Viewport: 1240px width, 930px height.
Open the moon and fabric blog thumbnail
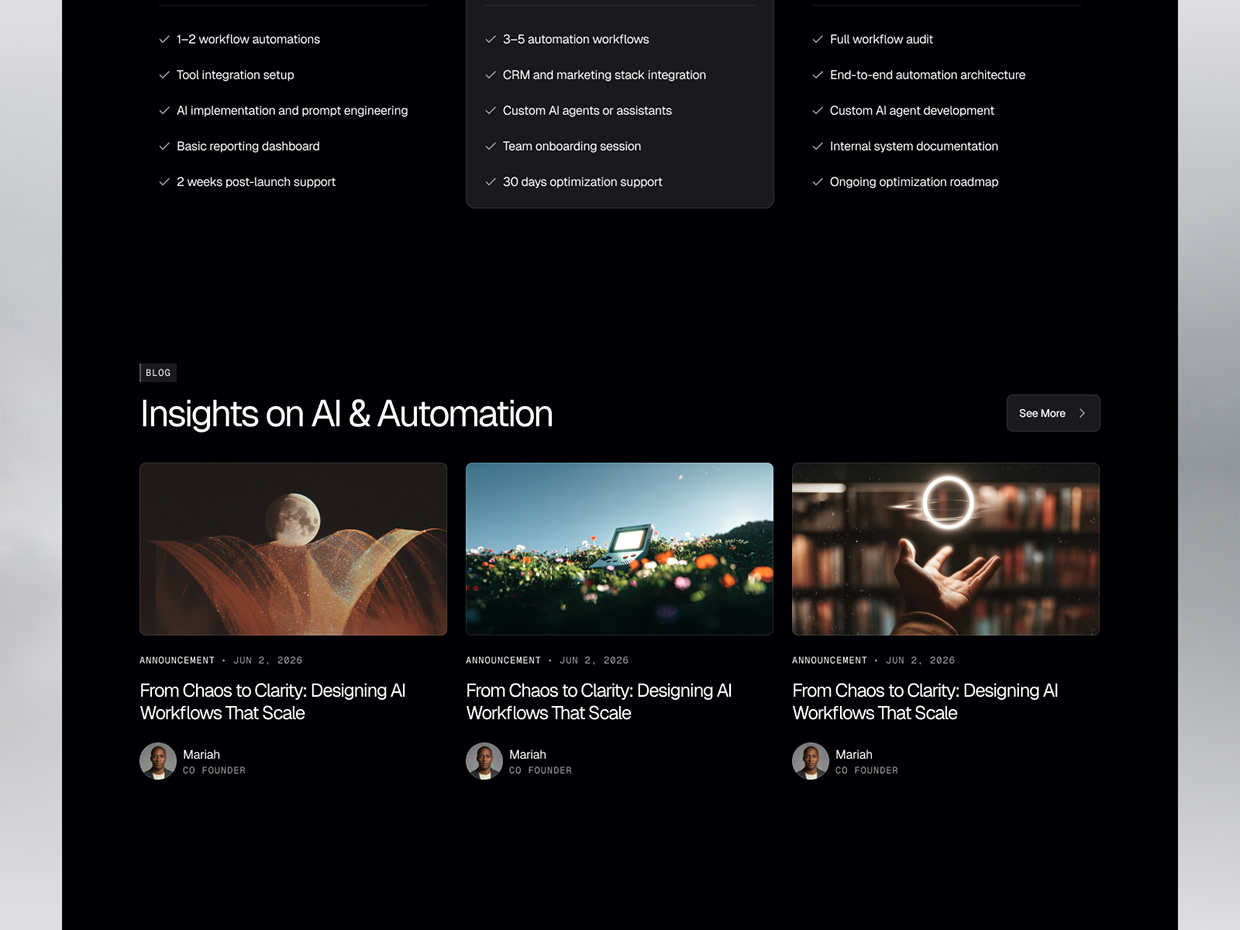[x=293, y=549]
